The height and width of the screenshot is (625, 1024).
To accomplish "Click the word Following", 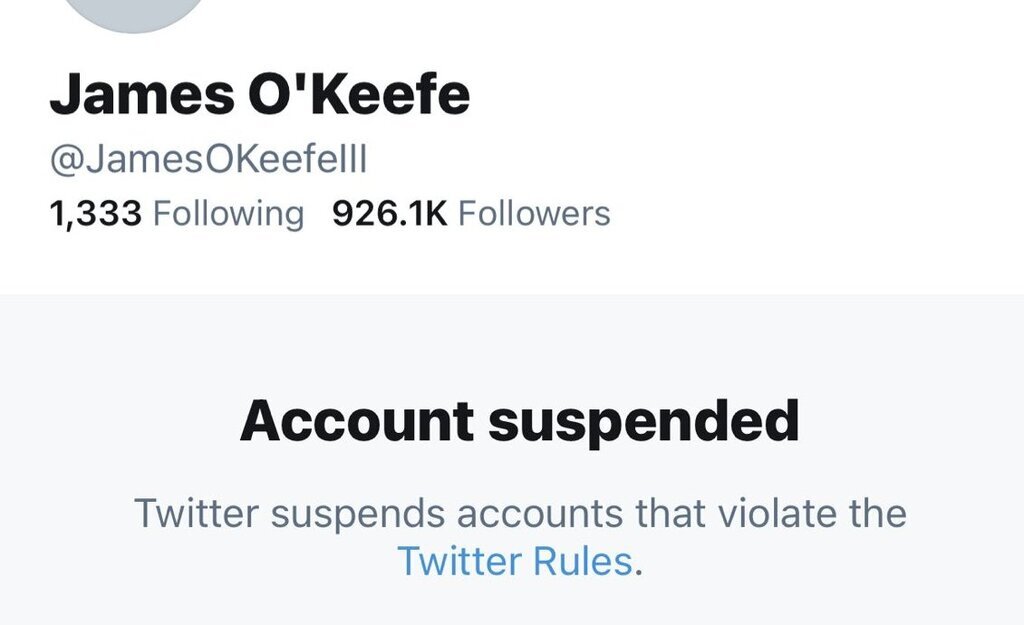I will point(228,213).
